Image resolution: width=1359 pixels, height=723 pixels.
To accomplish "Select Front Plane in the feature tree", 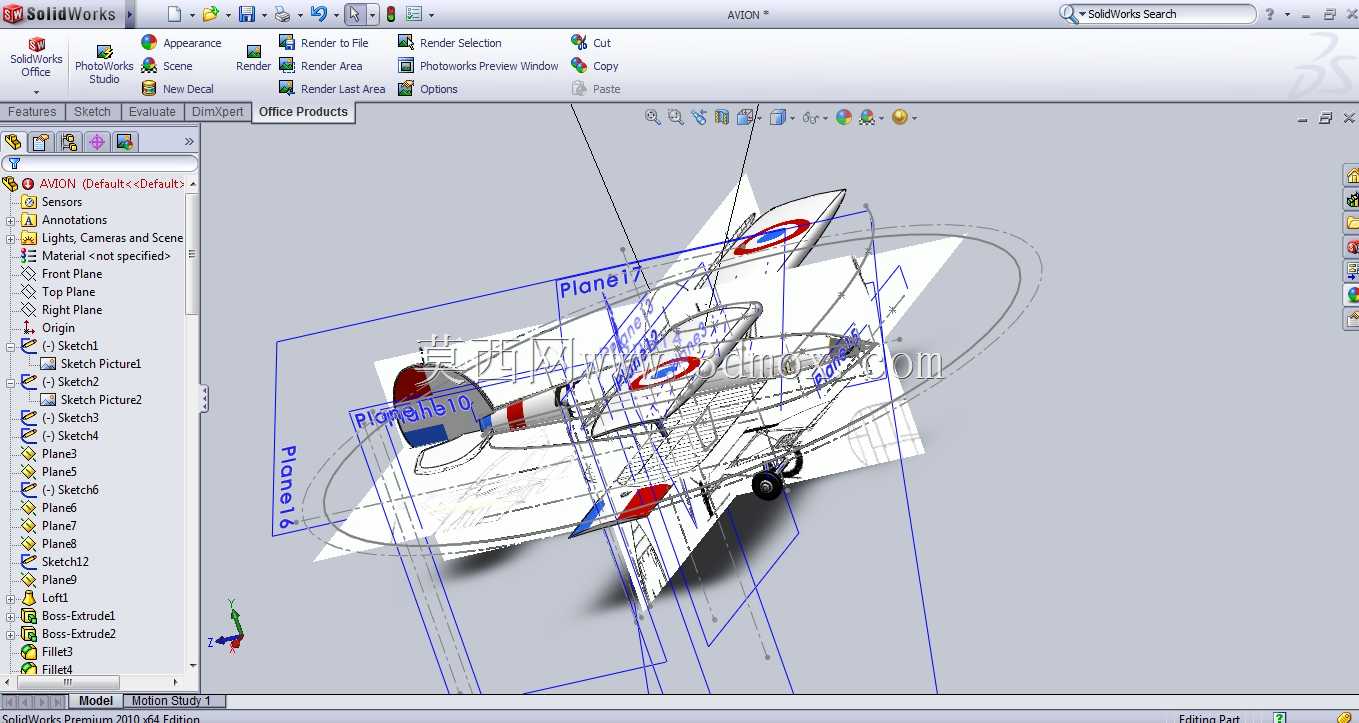I will coord(72,274).
